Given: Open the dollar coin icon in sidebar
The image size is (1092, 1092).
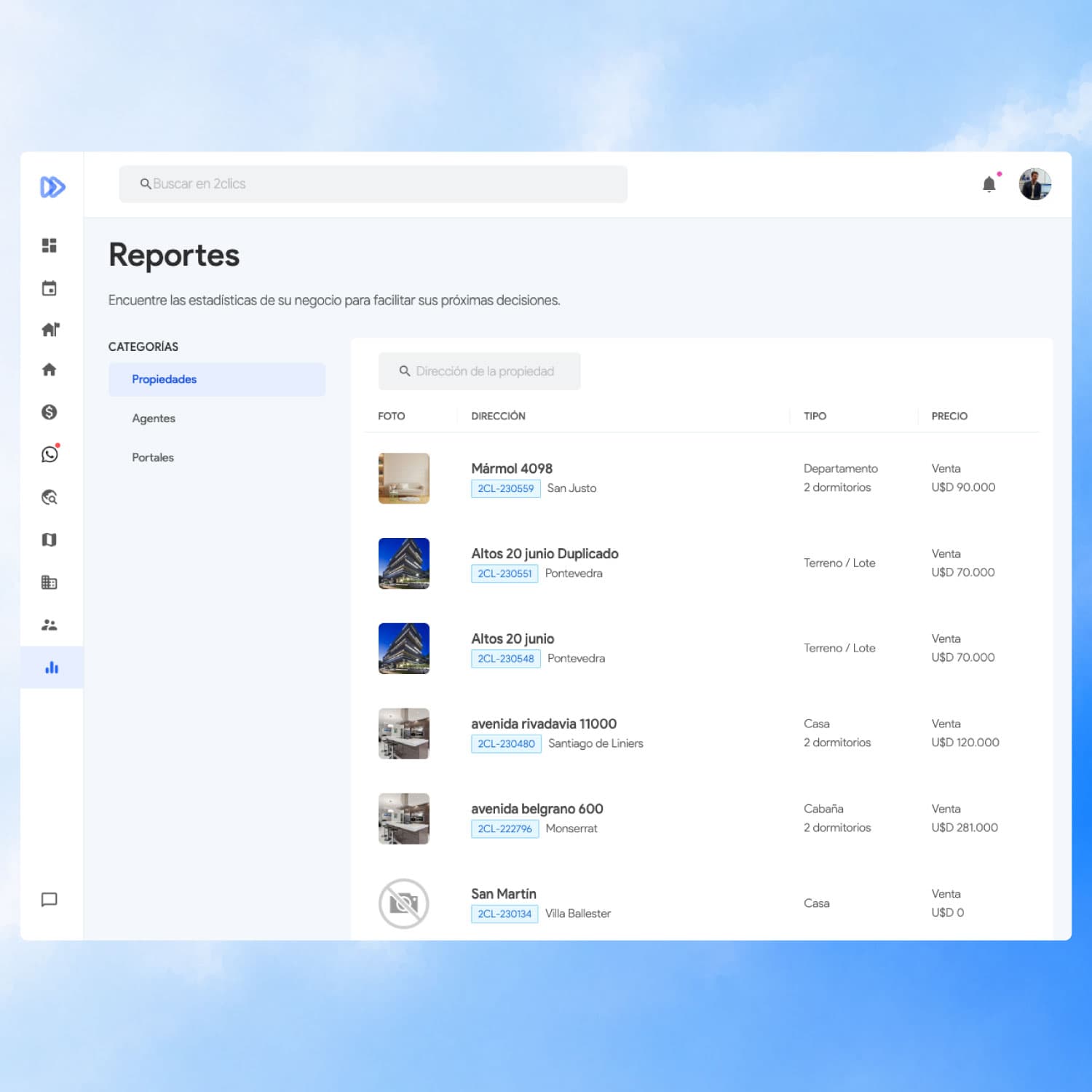Looking at the screenshot, I should pos(50,412).
